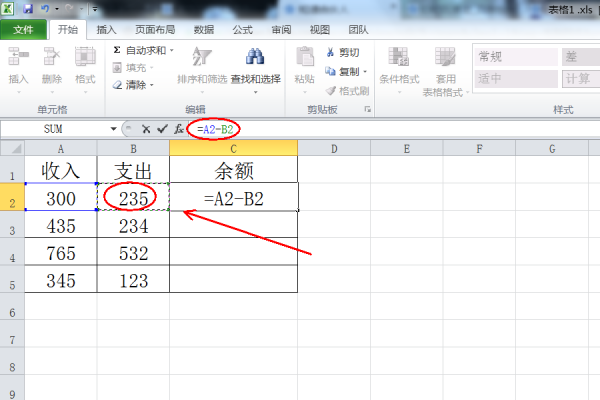Click the Name Box showing SUM
This screenshot has width=600, height=400.
[54, 129]
